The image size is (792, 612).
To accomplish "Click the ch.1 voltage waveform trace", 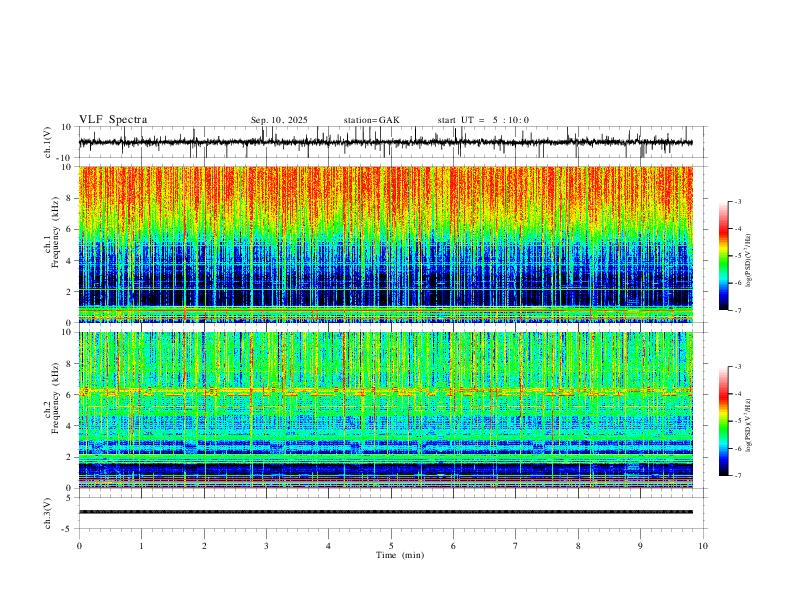I will click(x=385, y=142).
